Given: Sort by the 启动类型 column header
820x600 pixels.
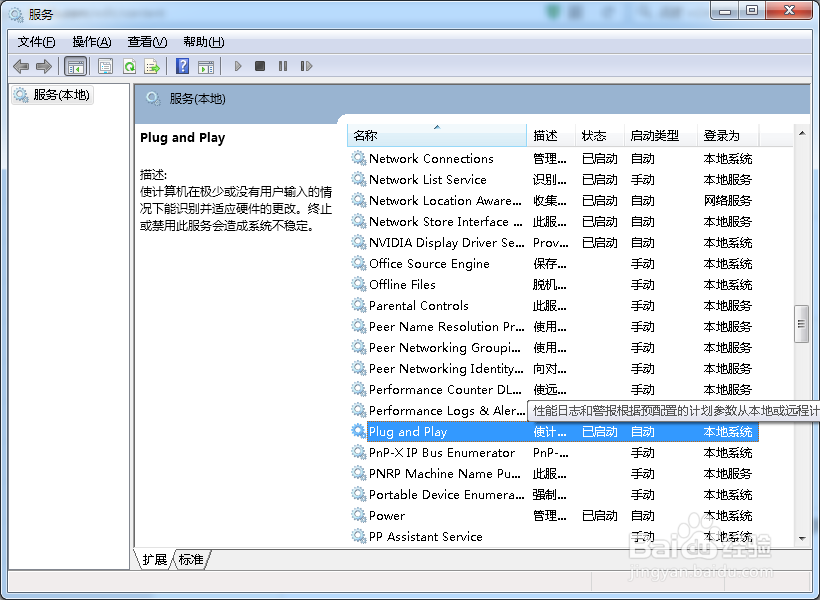Looking at the screenshot, I should 661,135.
